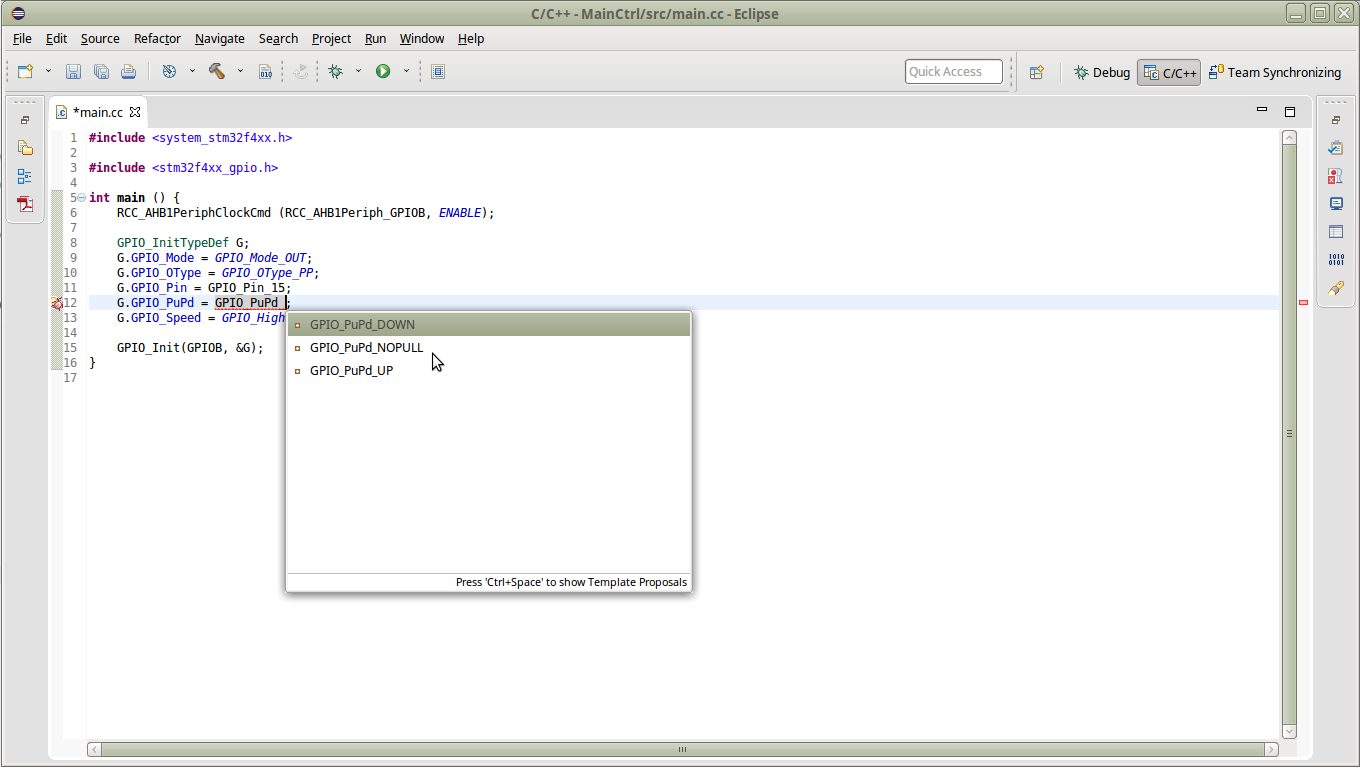Open the Problems view icon
Viewport: 1360px width, 768px height.
coord(1336,176)
